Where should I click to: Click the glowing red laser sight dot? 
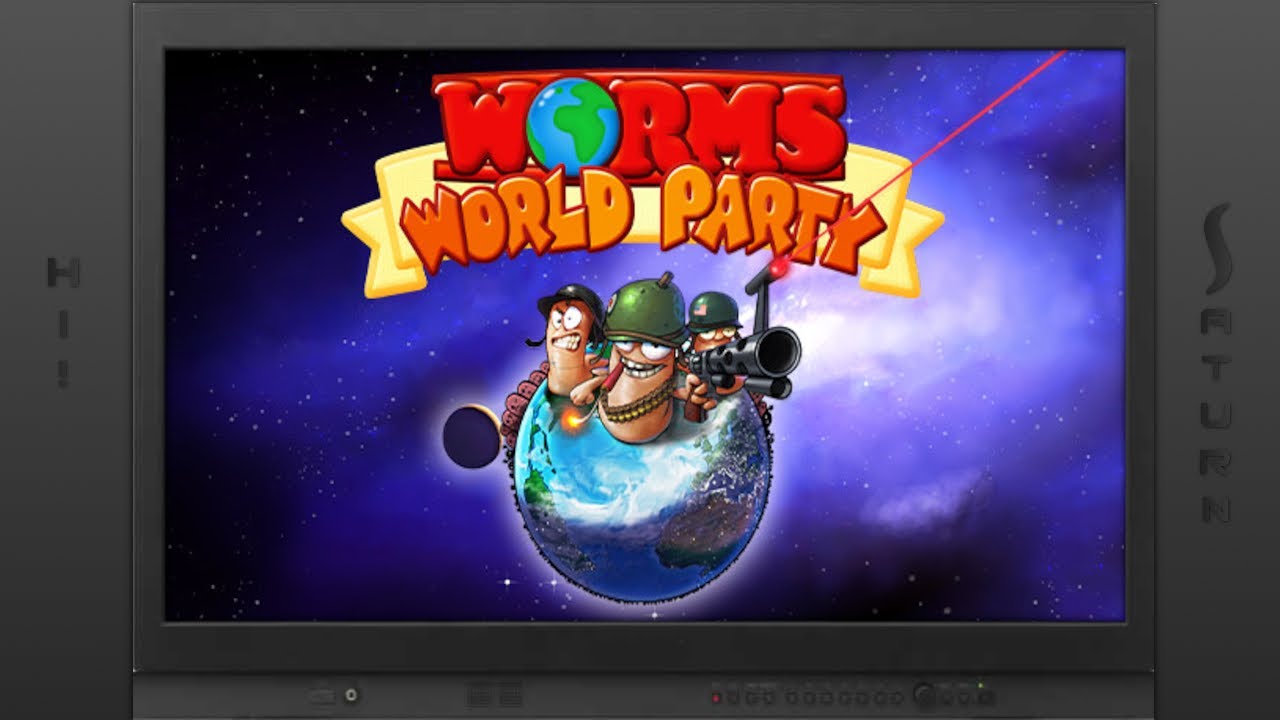click(777, 267)
